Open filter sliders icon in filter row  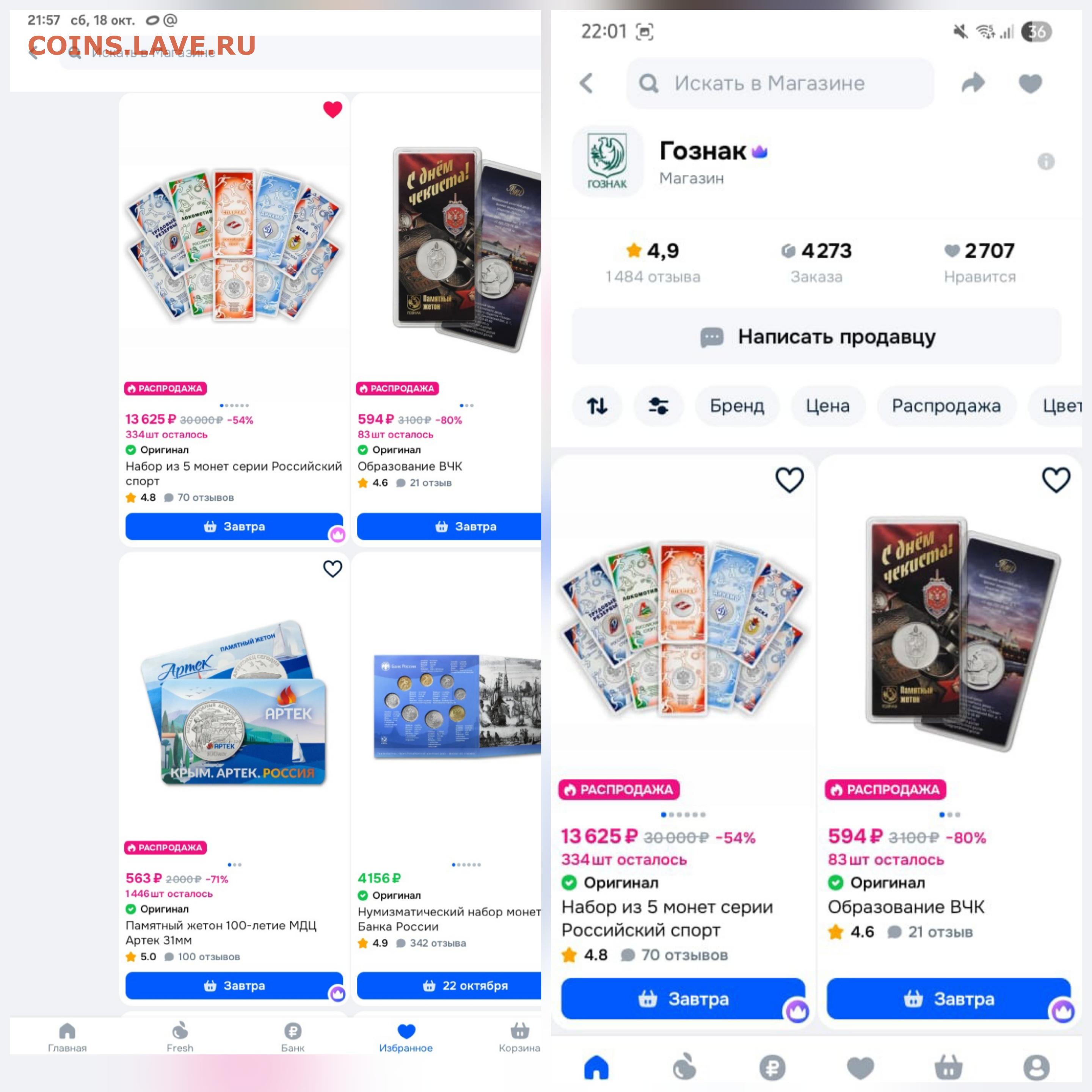click(659, 405)
